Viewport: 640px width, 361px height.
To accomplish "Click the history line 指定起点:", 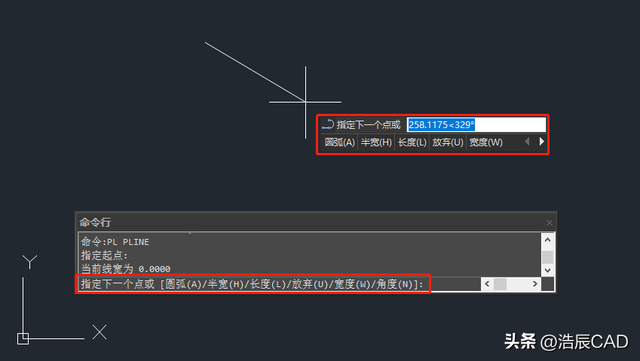I will [x=104, y=256].
